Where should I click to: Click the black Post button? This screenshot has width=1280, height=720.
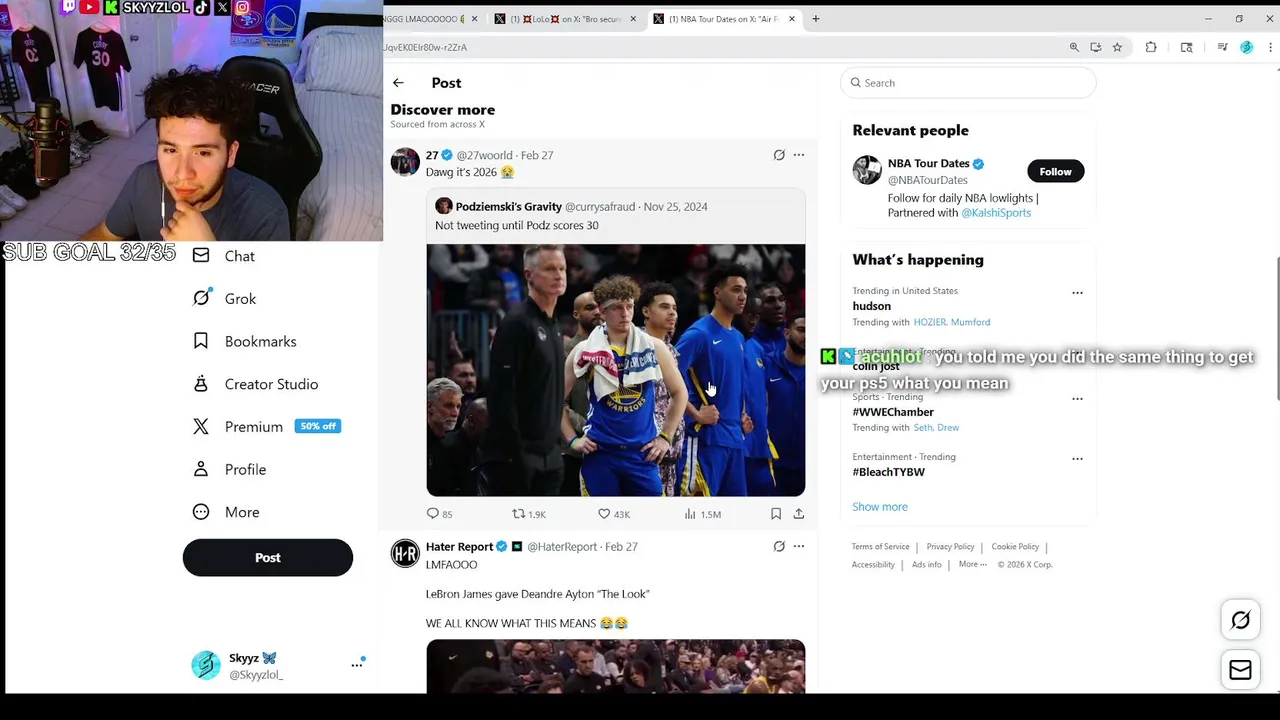[268, 558]
